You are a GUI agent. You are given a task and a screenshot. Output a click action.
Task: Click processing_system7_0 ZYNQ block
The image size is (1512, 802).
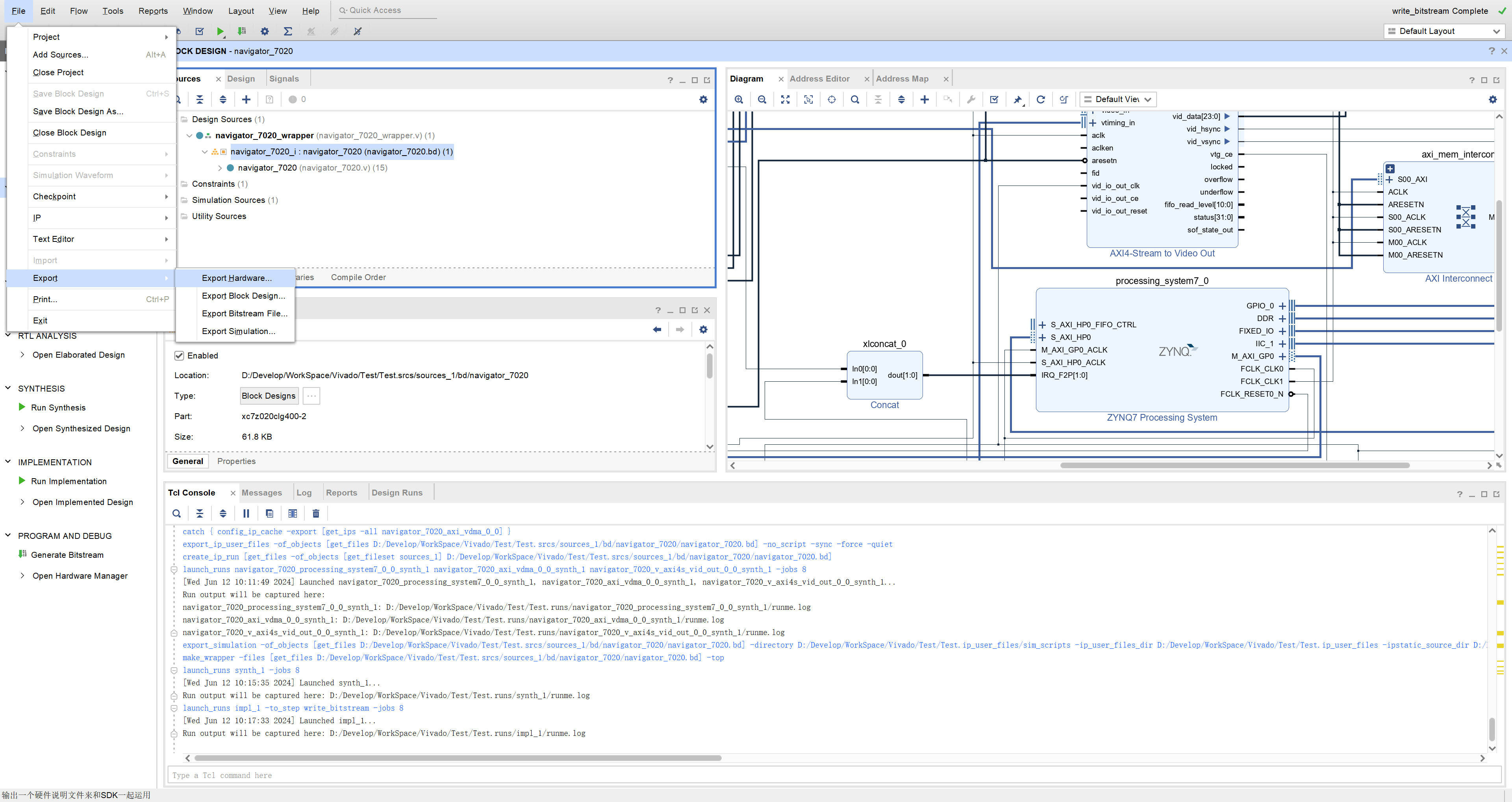1162,350
